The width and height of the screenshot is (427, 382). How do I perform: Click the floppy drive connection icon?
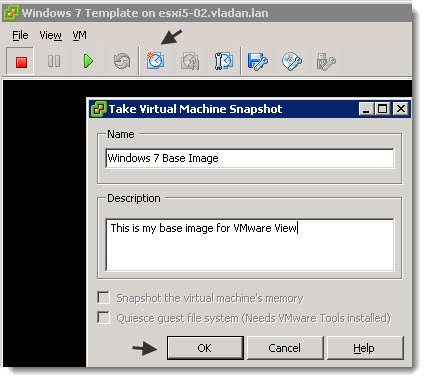tap(257, 61)
